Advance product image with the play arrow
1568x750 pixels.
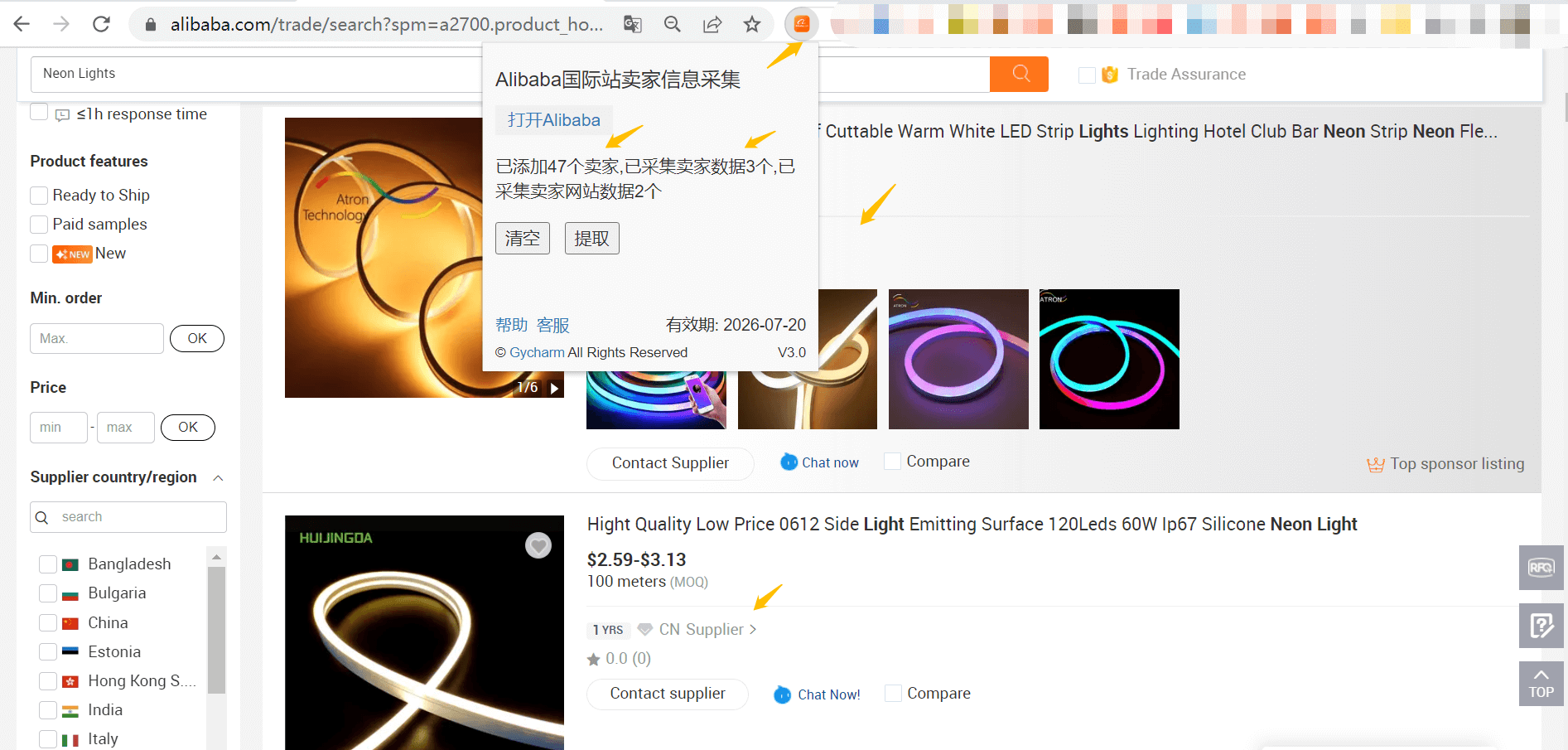point(554,388)
